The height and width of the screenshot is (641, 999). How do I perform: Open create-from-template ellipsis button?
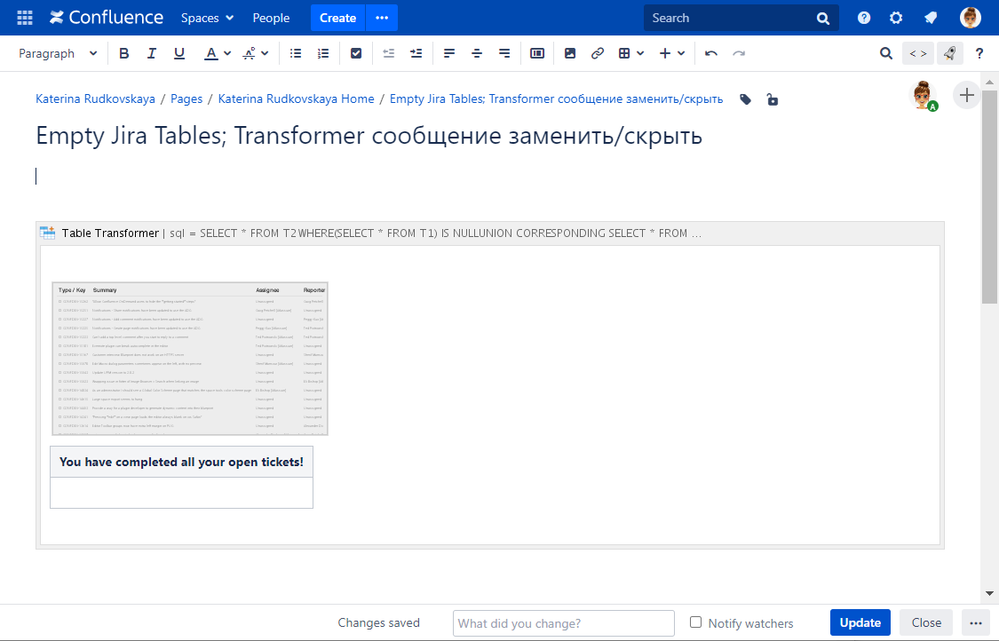tap(382, 18)
